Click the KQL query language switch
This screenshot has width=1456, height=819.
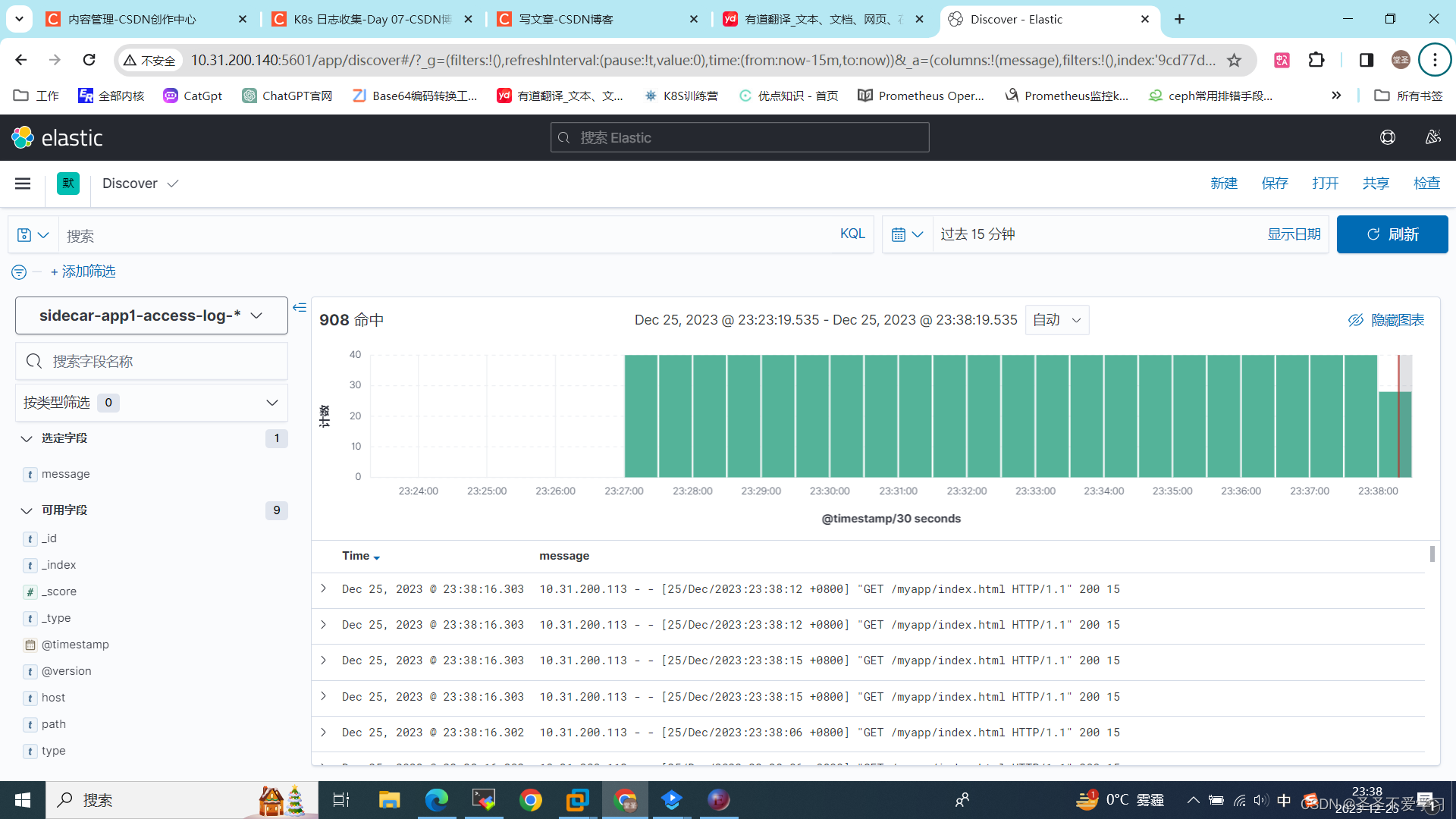(x=852, y=234)
